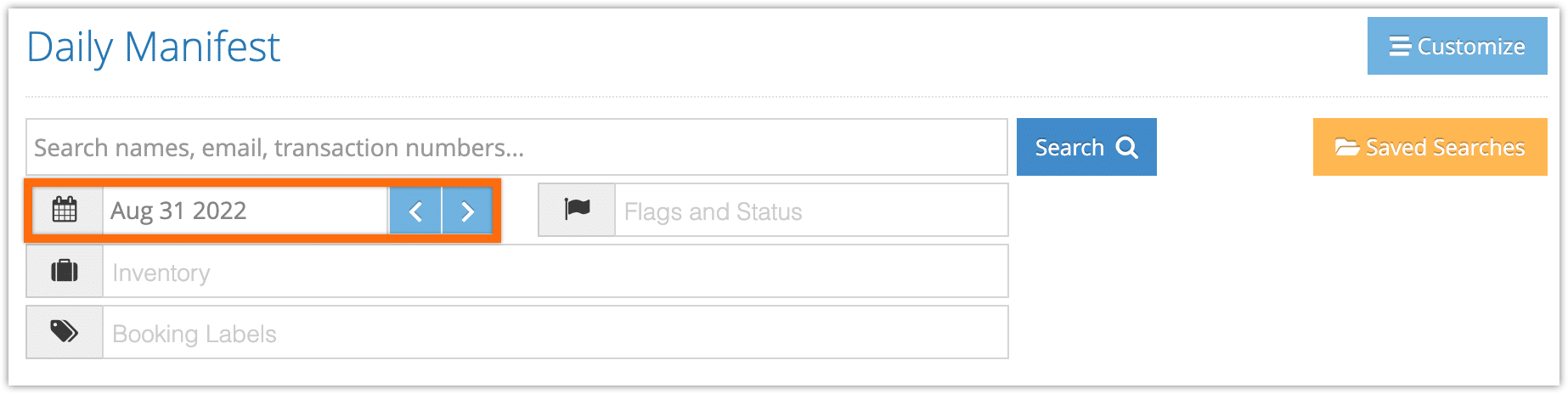The height and width of the screenshot is (394, 1568).
Task: Click the calendar icon beside date
Action: (65, 210)
